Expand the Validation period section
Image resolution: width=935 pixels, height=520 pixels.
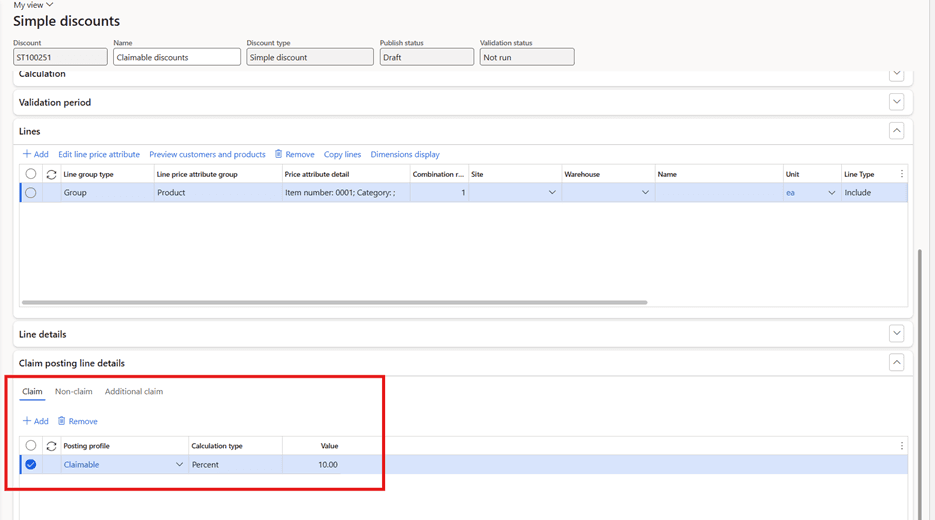[x=896, y=102]
